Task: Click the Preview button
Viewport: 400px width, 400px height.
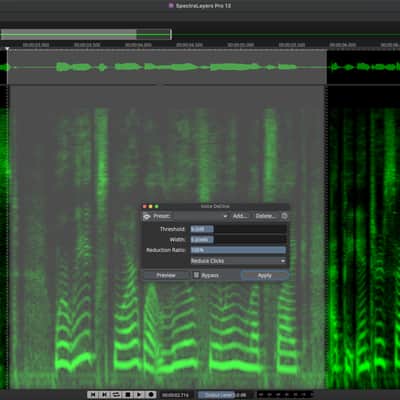Action: click(x=166, y=275)
